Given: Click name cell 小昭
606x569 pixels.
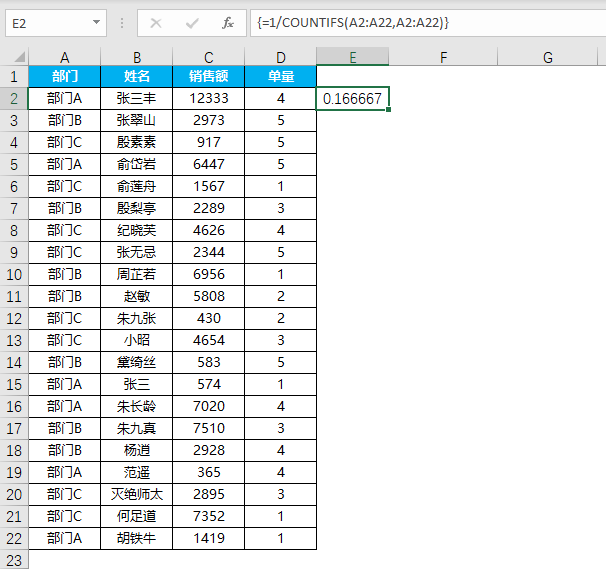Looking at the screenshot, I should click(x=136, y=341).
